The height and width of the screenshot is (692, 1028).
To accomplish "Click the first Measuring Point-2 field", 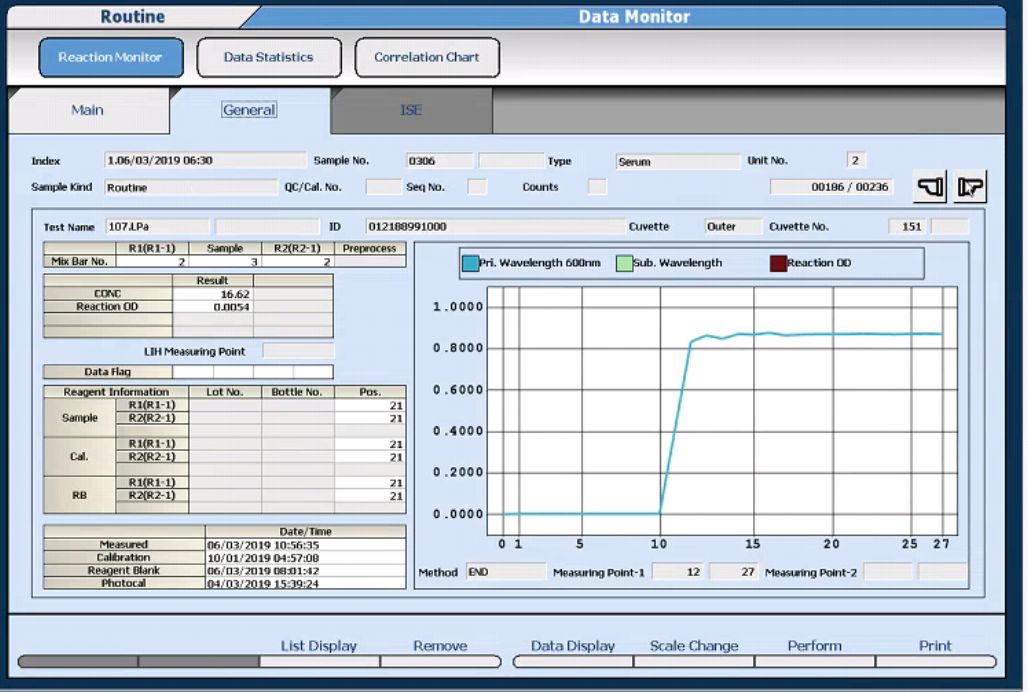I will 888,572.
